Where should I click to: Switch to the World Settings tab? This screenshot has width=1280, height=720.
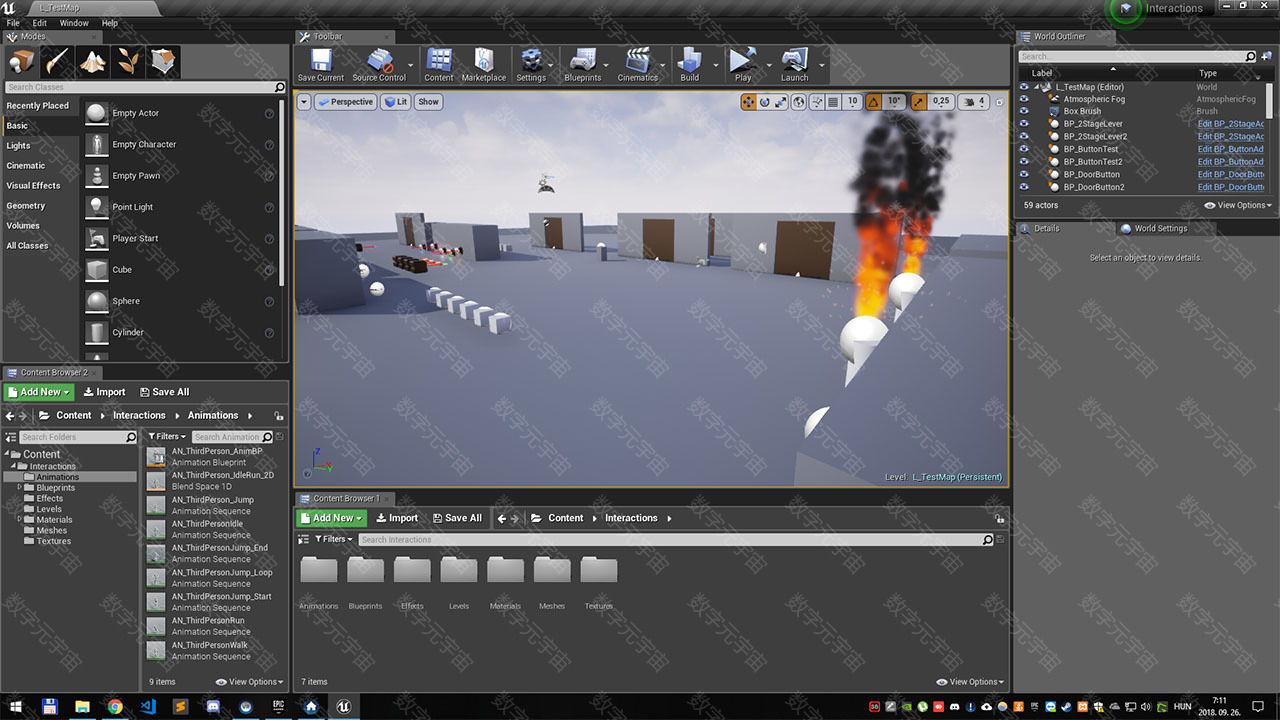tap(1160, 229)
